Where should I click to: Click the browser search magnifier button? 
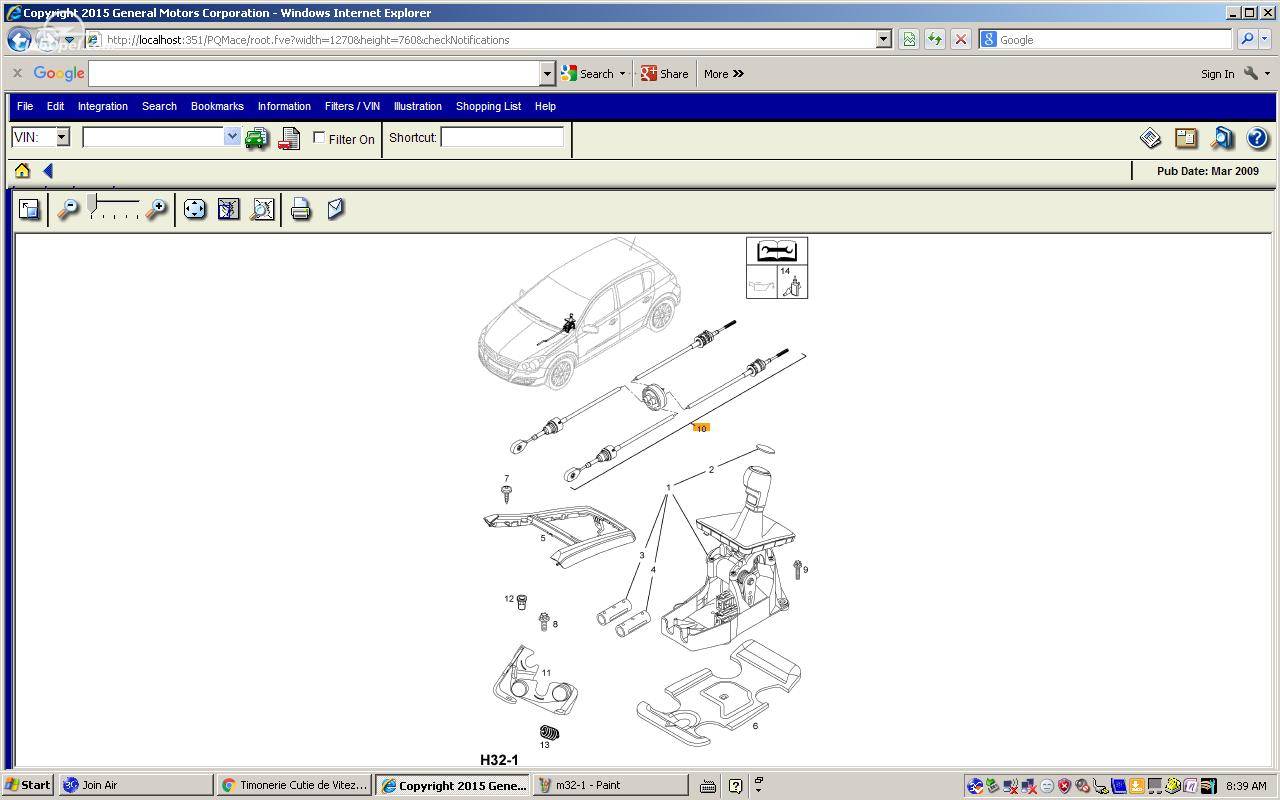[1247, 39]
